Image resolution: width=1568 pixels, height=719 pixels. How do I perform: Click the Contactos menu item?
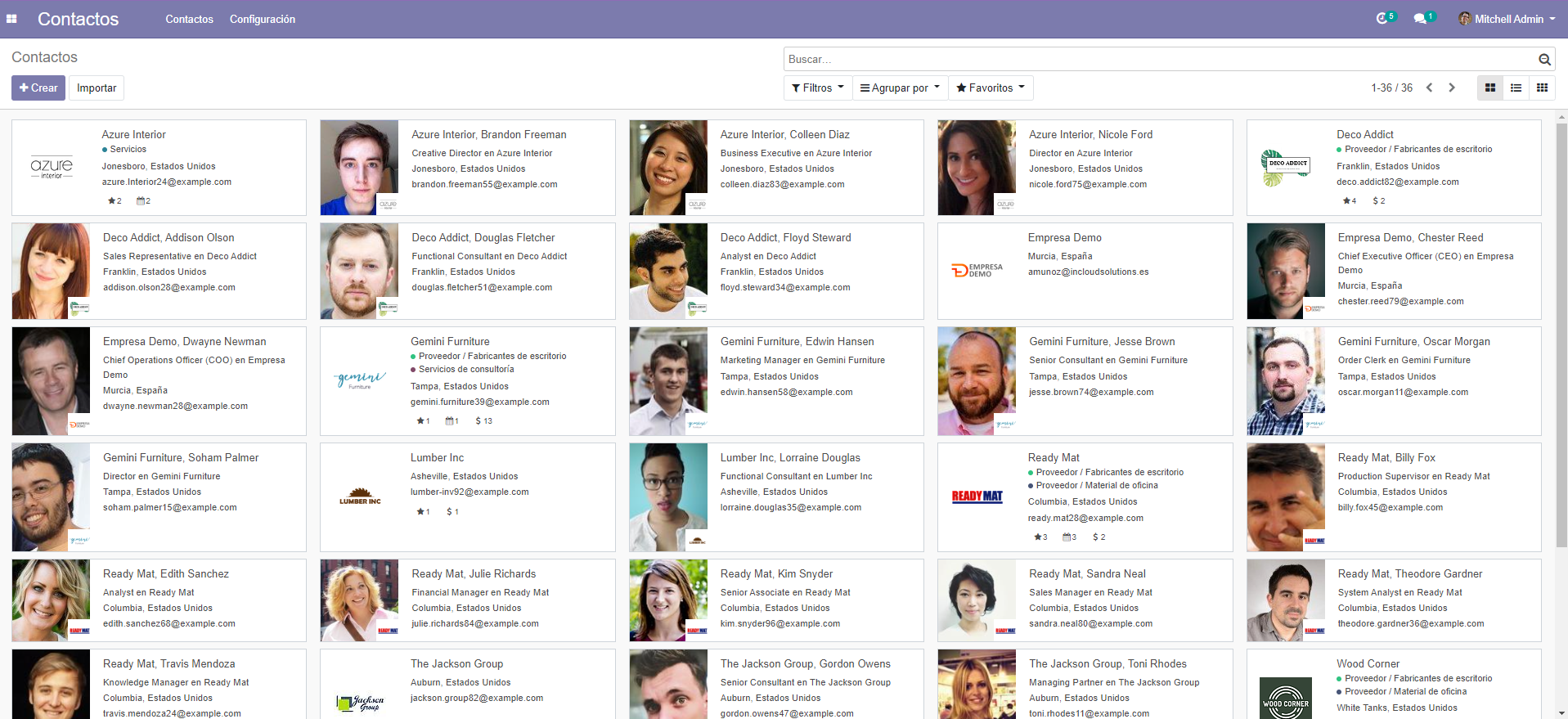pos(189,19)
